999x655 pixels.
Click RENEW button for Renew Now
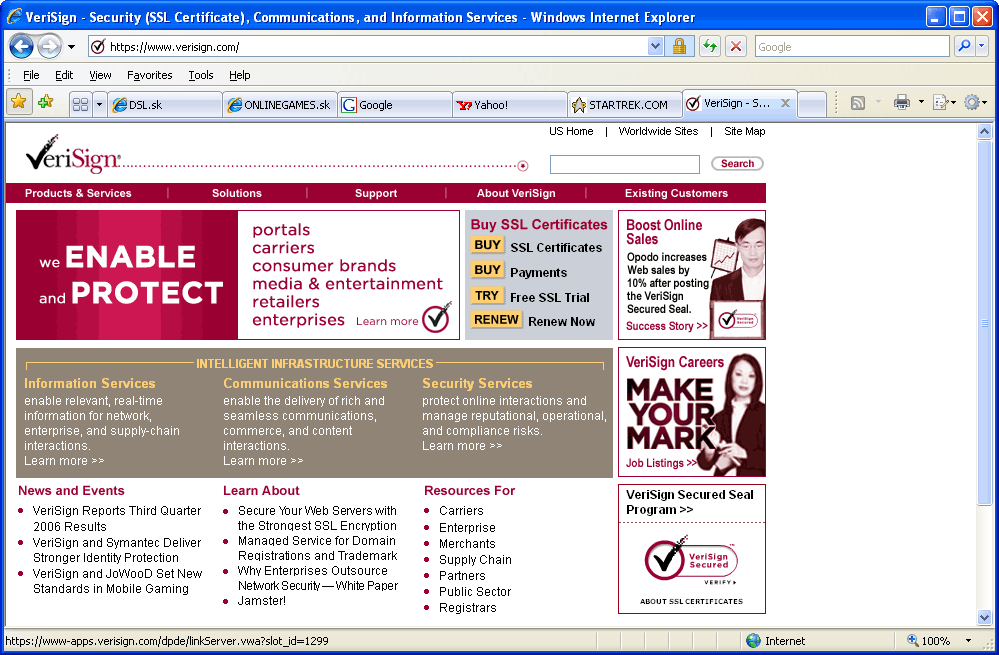[496, 320]
